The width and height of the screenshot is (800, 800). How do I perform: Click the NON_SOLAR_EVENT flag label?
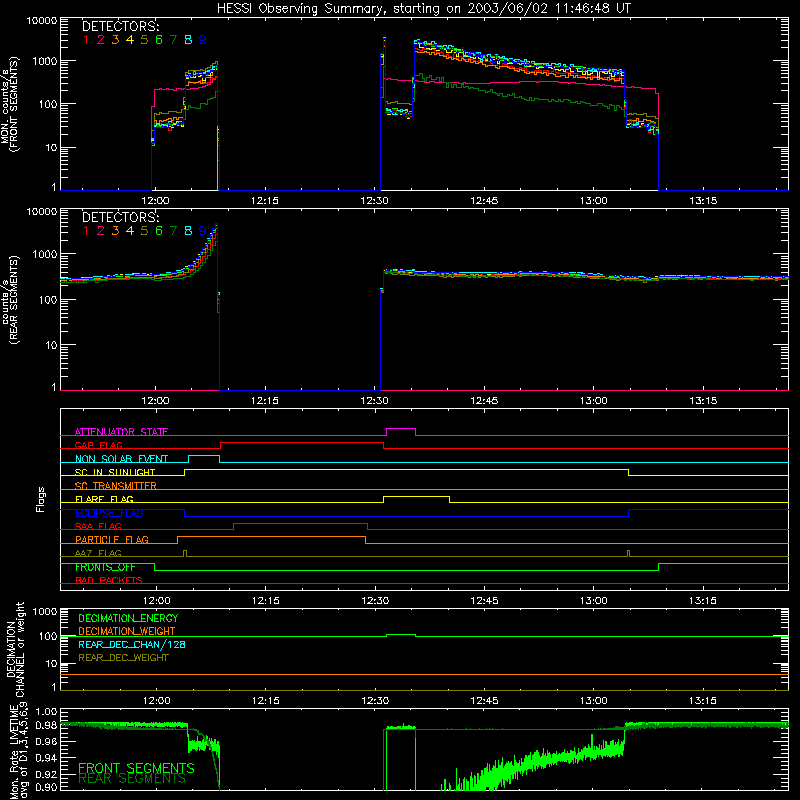point(121,459)
